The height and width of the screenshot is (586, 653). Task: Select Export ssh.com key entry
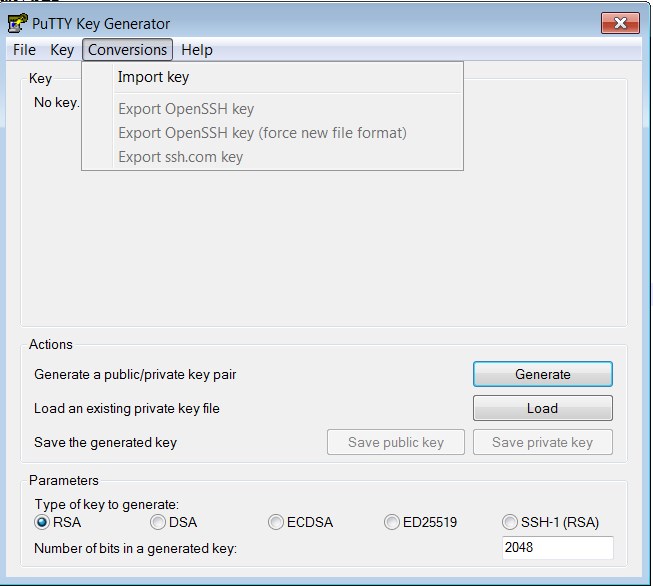(272, 157)
